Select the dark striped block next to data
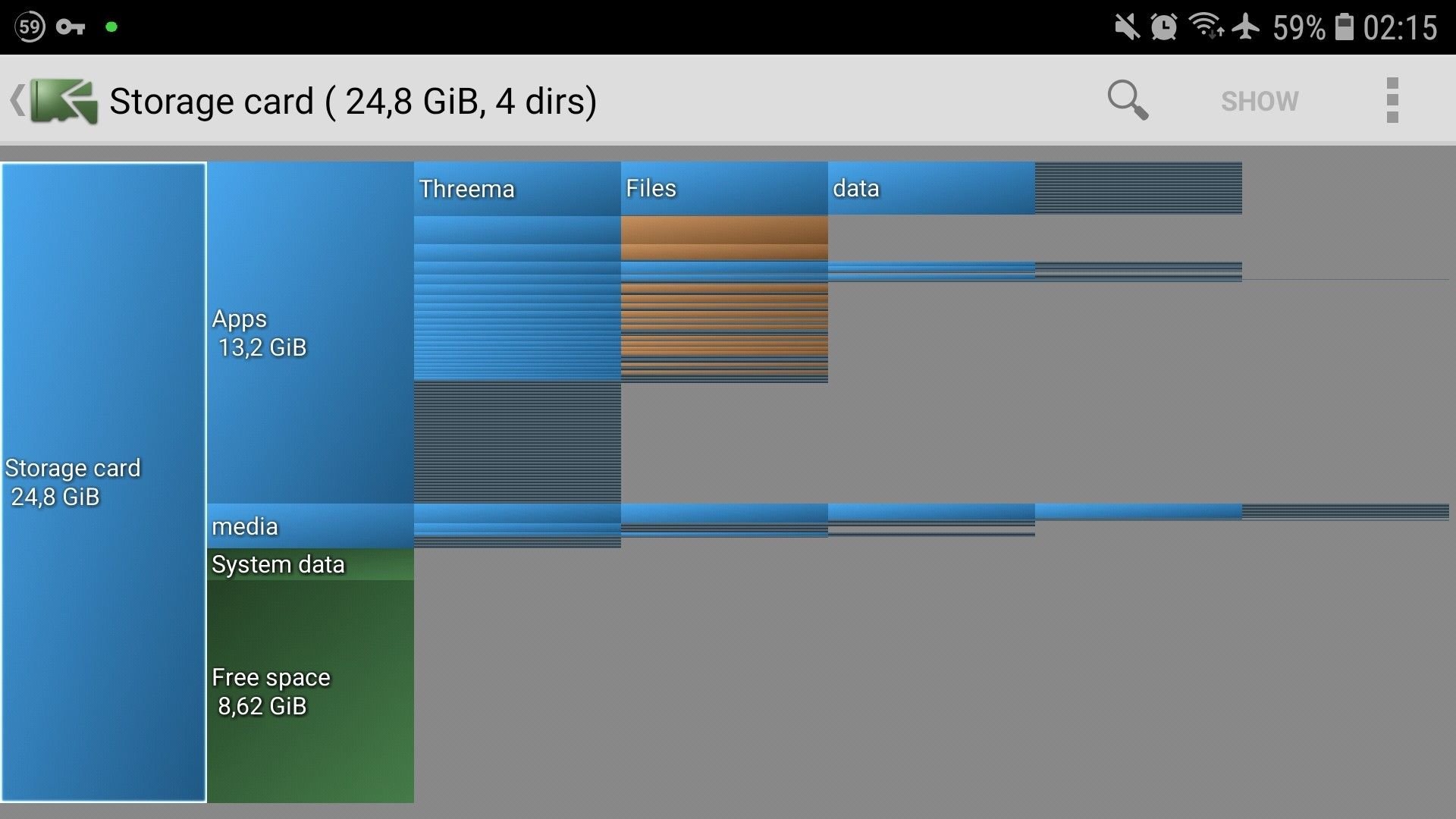The width and height of the screenshot is (1456, 819). [x=1138, y=188]
